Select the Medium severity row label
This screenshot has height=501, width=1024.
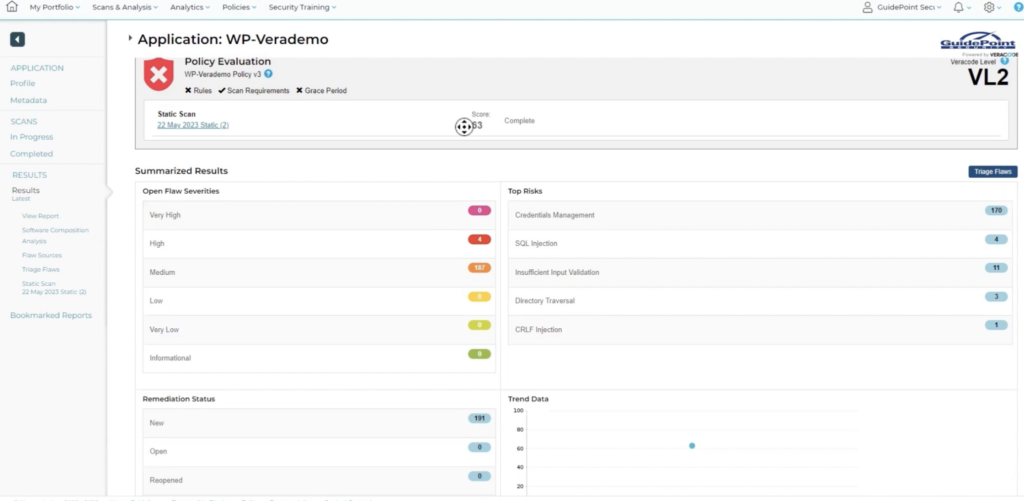162,272
